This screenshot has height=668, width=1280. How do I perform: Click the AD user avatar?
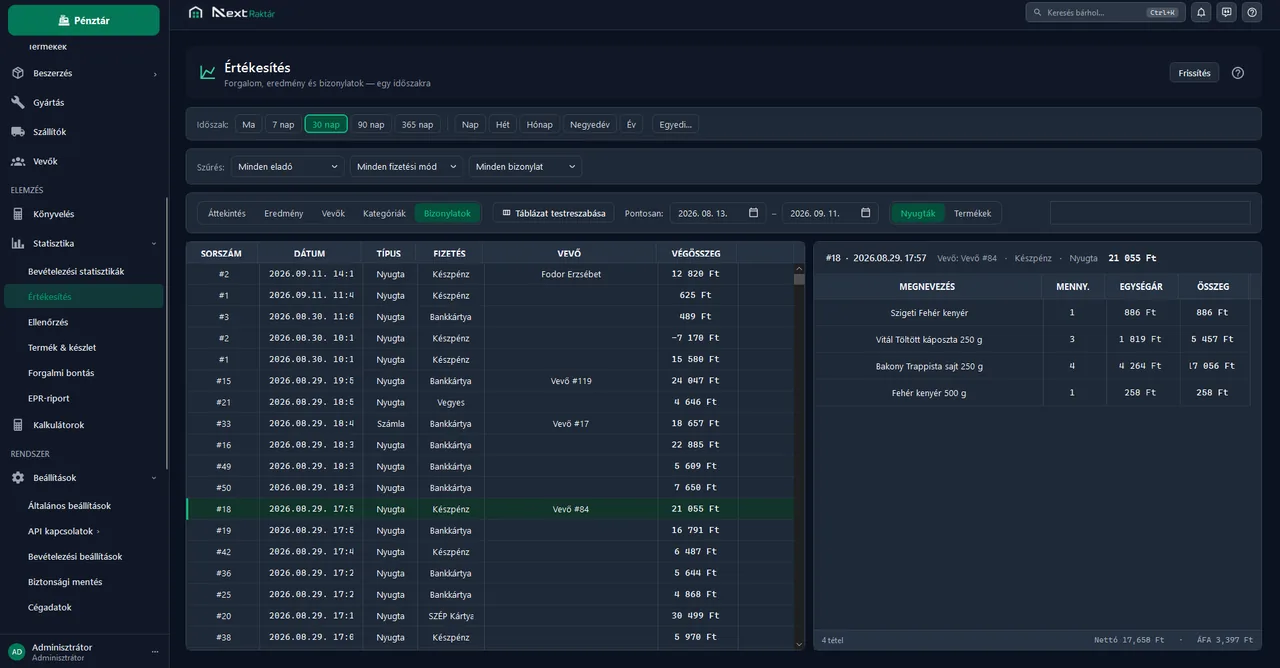(16, 651)
